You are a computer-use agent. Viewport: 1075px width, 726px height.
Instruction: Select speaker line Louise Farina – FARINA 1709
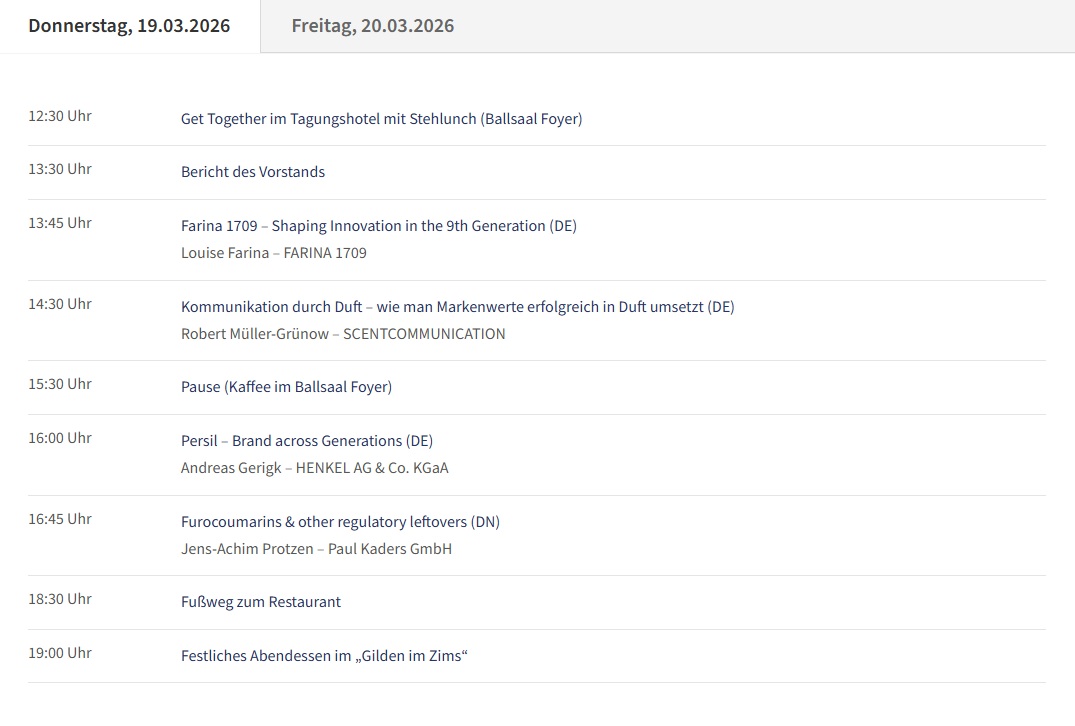[x=273, y=253]
